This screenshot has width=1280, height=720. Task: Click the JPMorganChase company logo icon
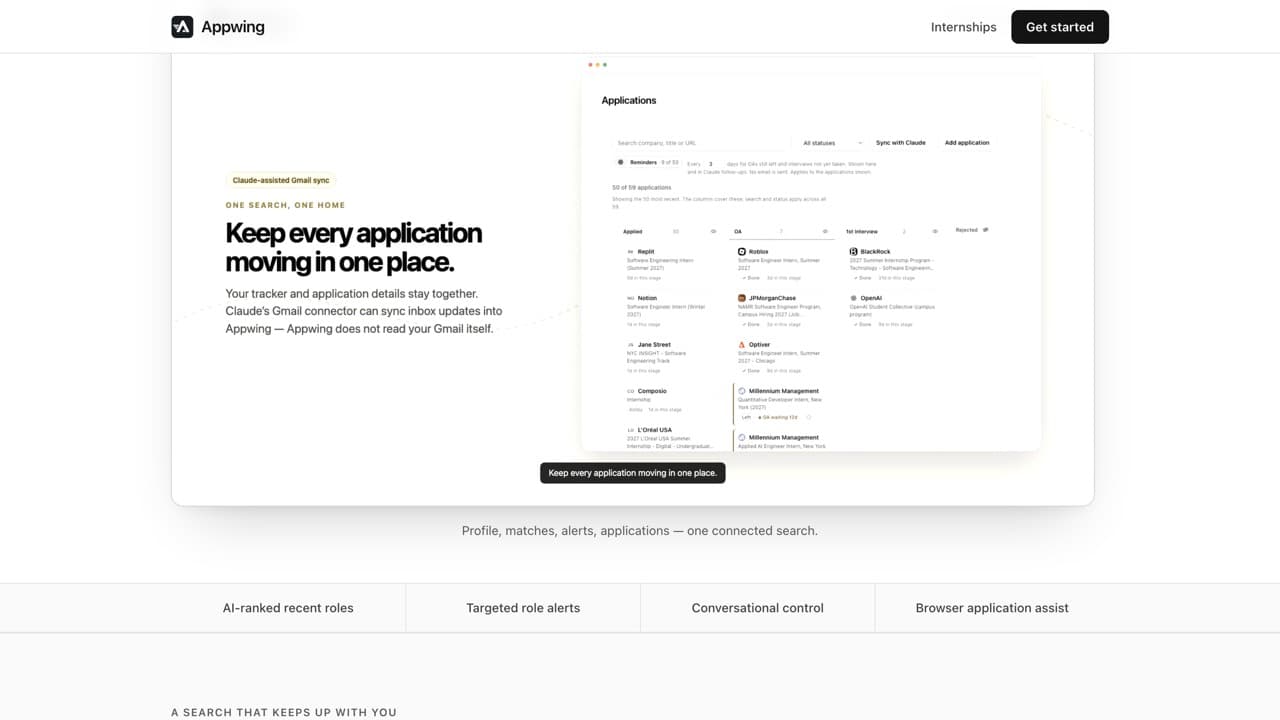[742, 298]
